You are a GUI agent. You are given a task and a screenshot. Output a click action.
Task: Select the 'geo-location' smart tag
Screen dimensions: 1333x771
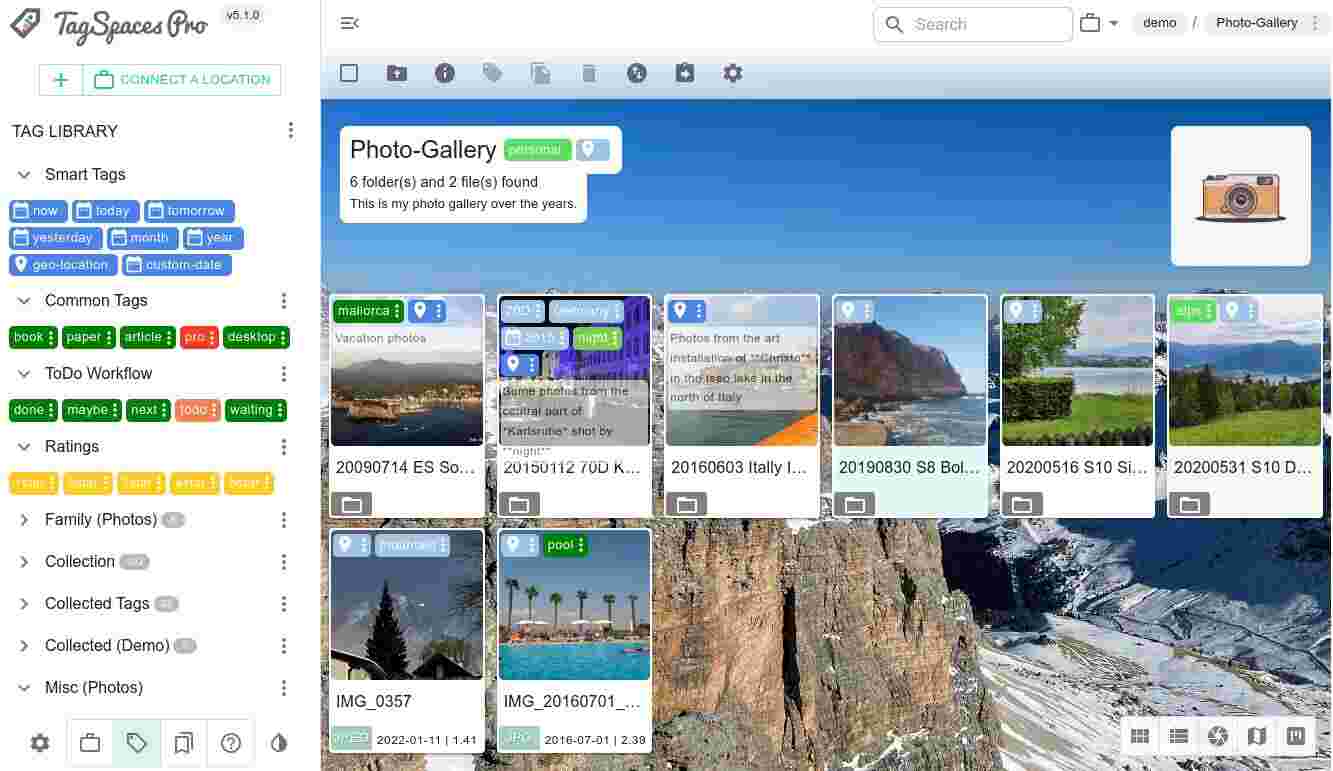(63, 265)
